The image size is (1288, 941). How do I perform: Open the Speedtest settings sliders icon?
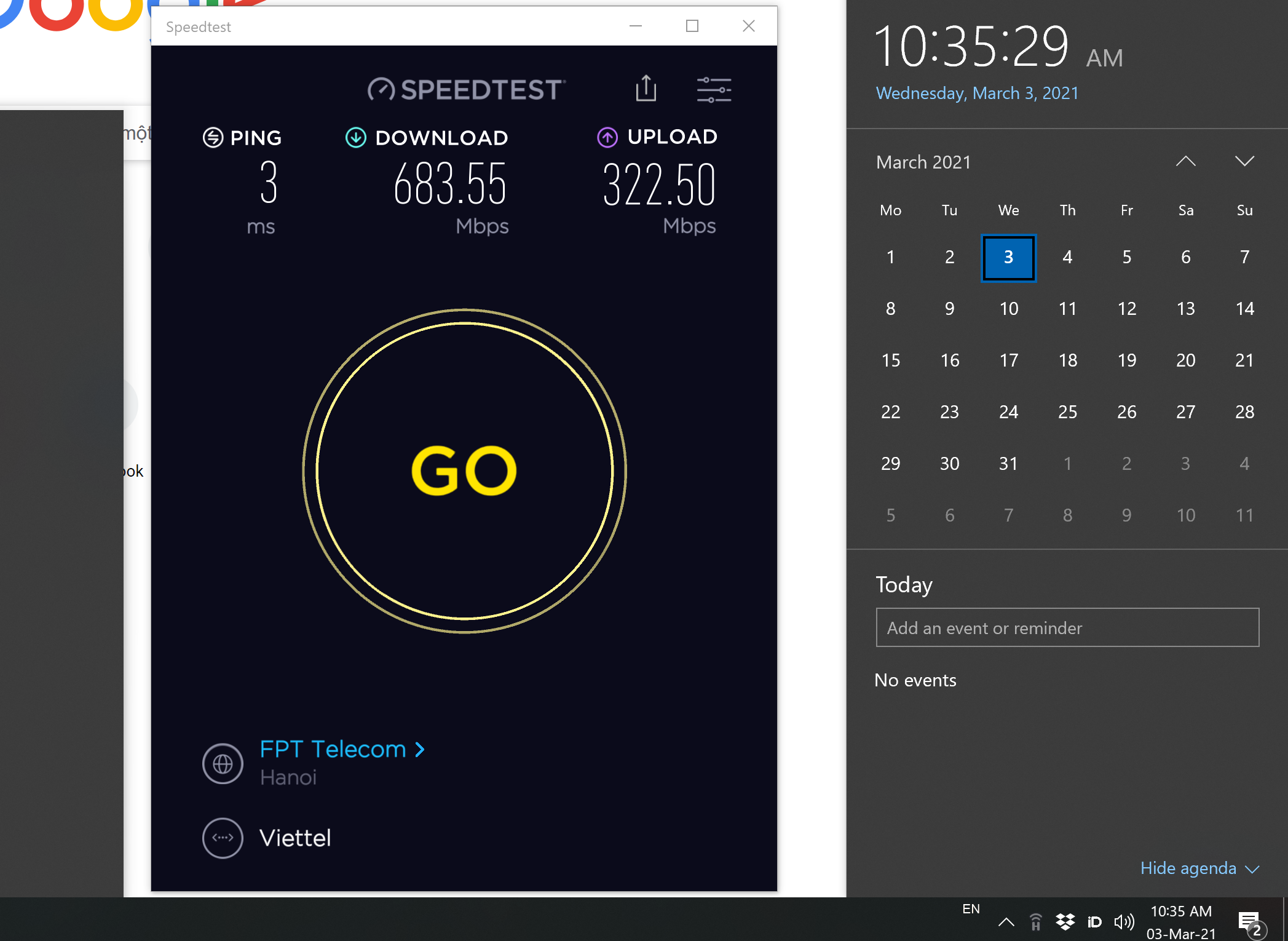point(714,90)
